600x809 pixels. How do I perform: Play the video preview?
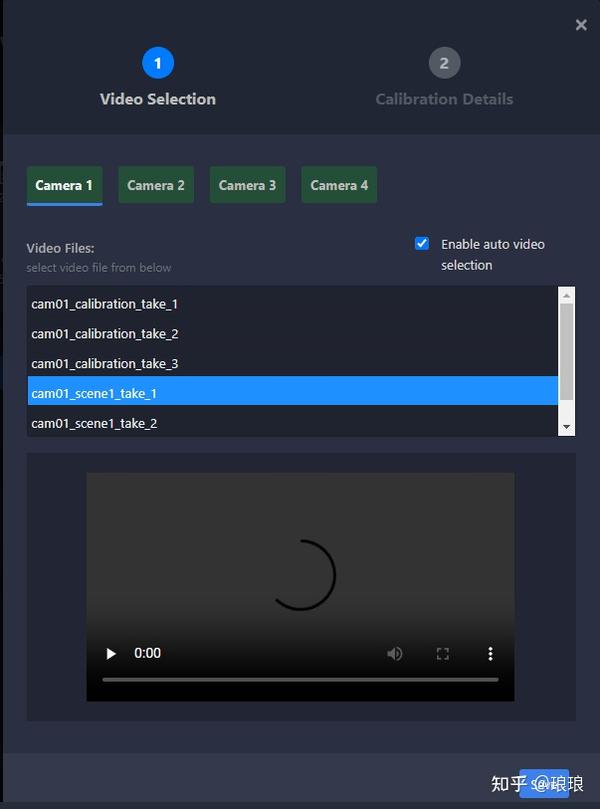coord(110,654)
